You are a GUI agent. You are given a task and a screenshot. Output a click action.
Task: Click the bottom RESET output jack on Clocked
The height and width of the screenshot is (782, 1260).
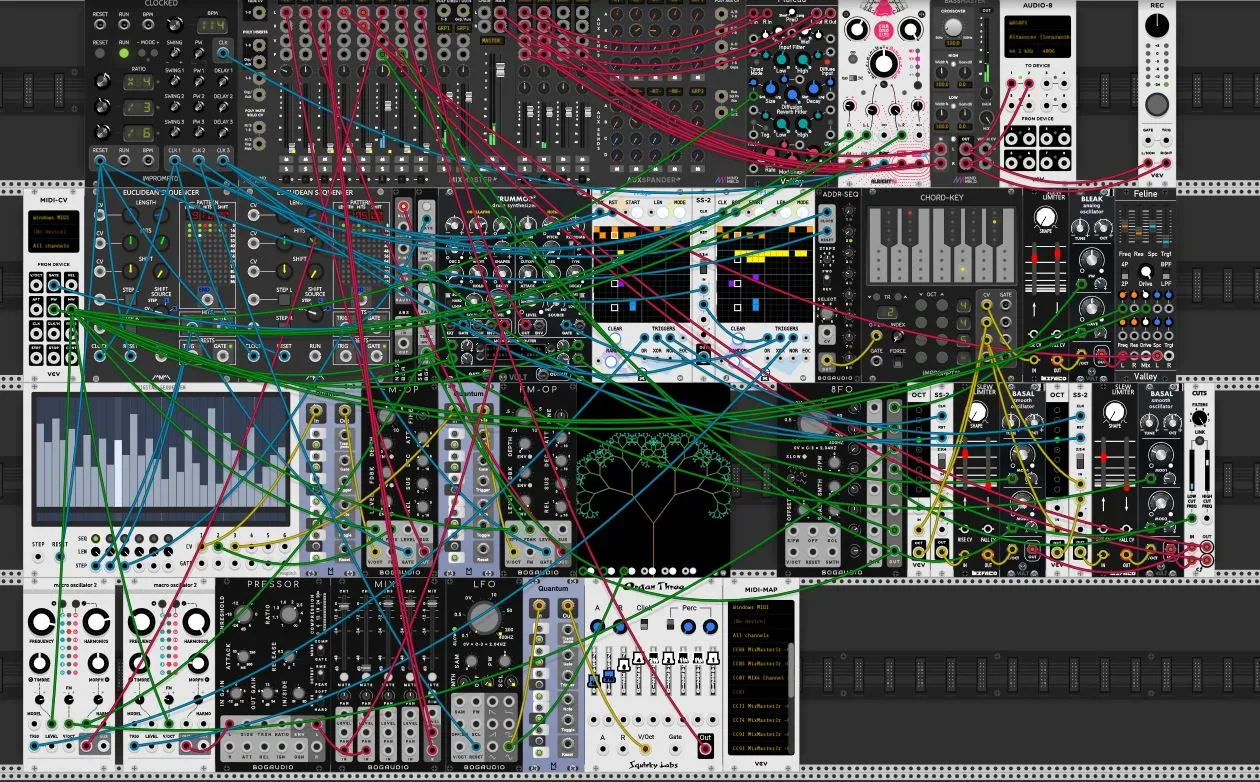pyautogui.click(x=100, y=160)
